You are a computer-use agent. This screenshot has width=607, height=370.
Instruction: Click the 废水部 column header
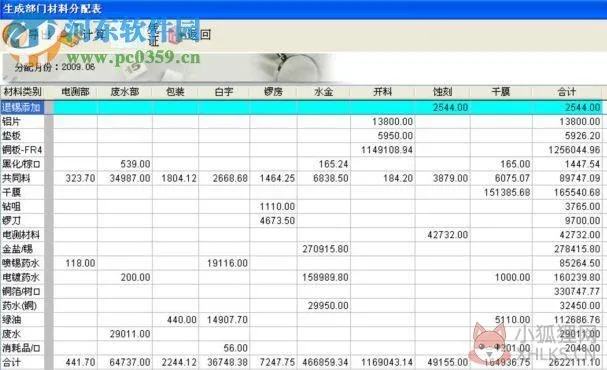tap(125, 92)
